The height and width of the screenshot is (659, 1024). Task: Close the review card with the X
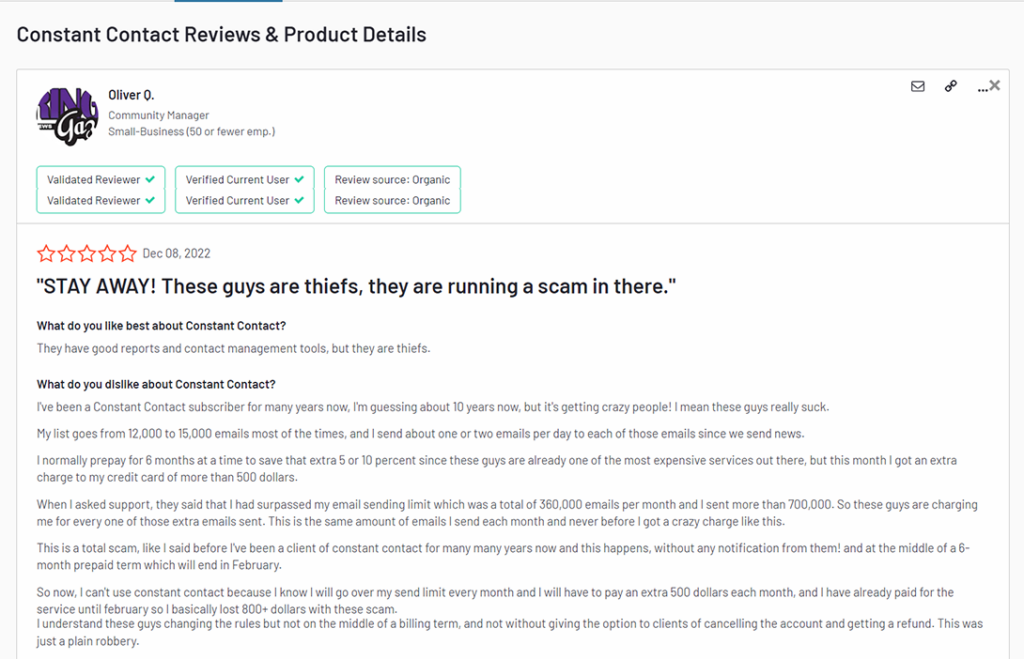(994, 86)
